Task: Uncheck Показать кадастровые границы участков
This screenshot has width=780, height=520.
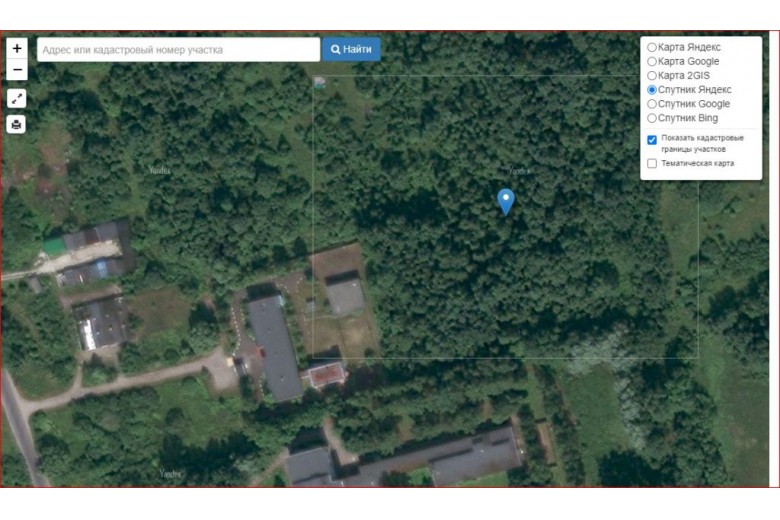Action: [652, 140]
